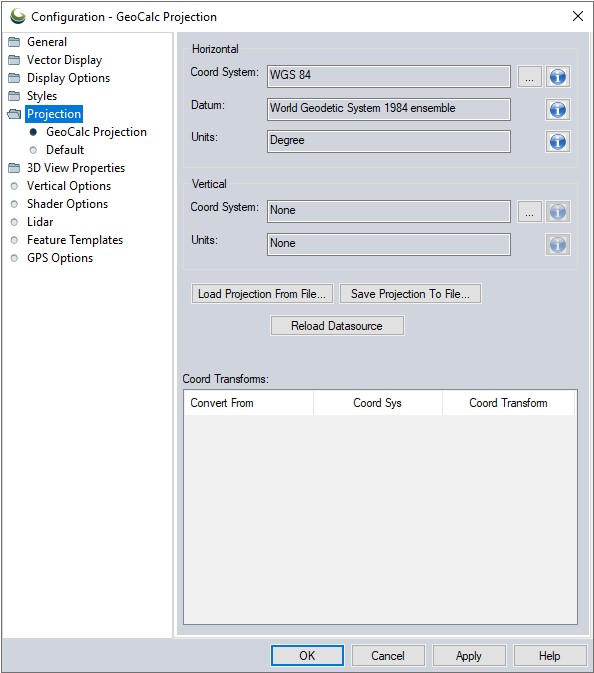Screen dimensions: 594x673
Task: Click the Coord Transform column header
Action: [508, 403]
